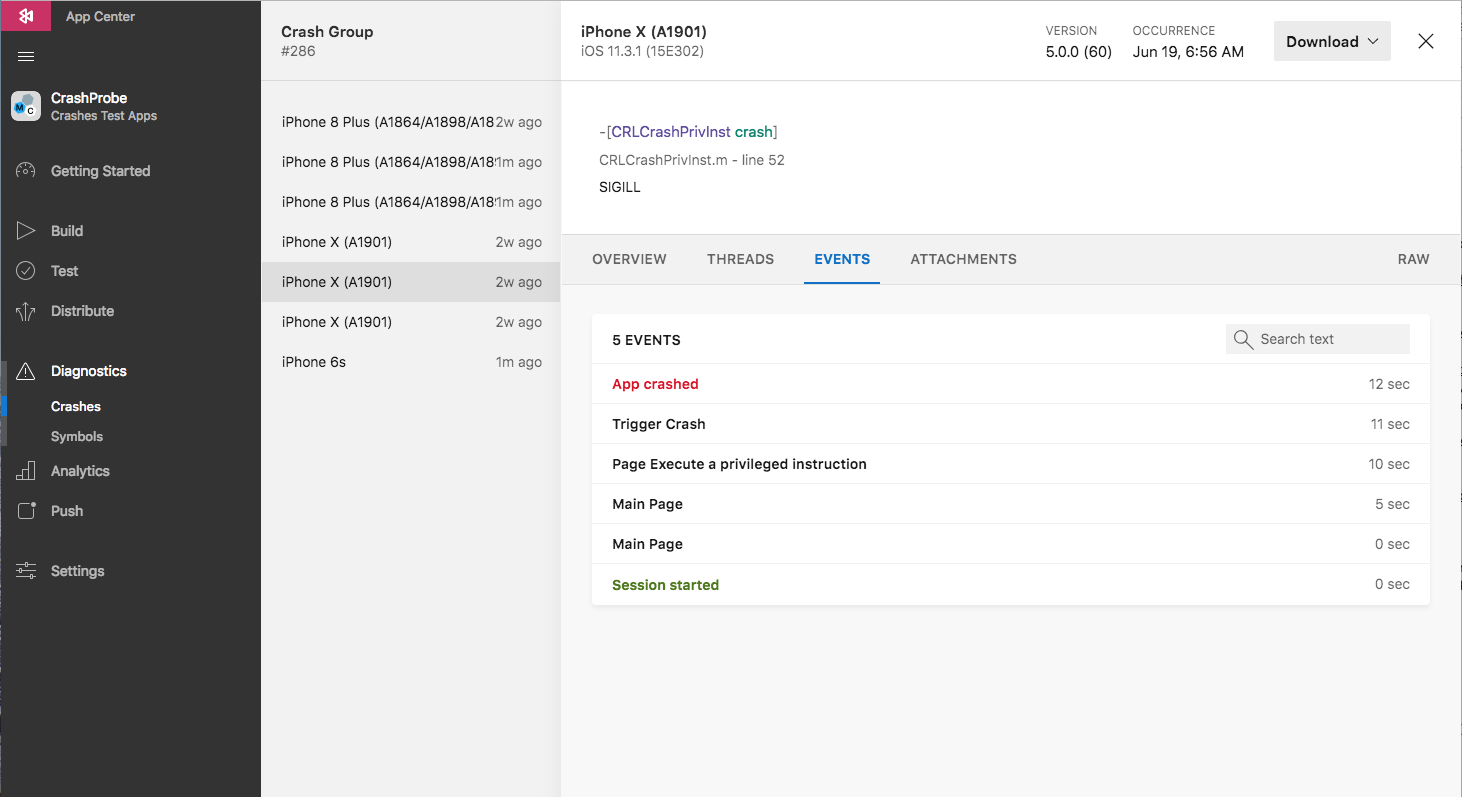Open the Attachments tab
This screenshot has width=1462, height=797.
click(x=962, y=259)
